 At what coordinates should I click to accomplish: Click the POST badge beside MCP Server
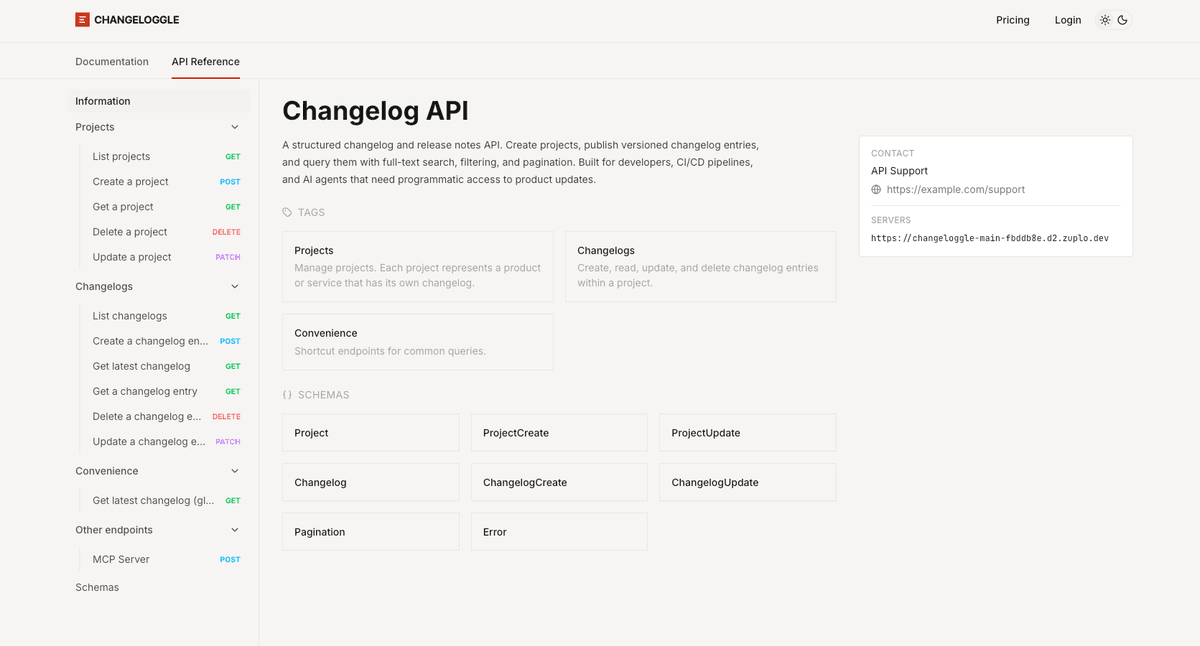coord(229,559)
